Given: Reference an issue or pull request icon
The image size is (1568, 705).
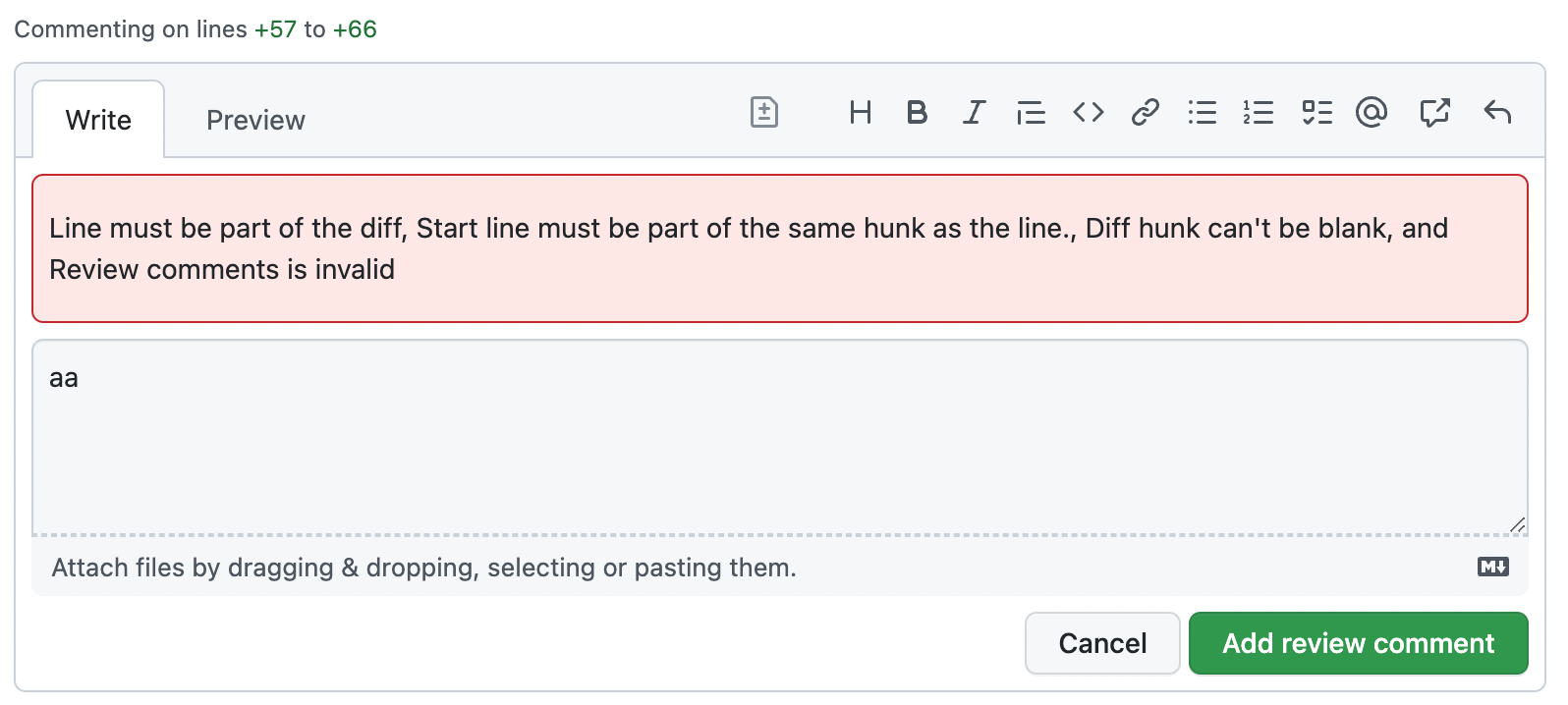Looking at the screenshot, I should coord(1435,113).
